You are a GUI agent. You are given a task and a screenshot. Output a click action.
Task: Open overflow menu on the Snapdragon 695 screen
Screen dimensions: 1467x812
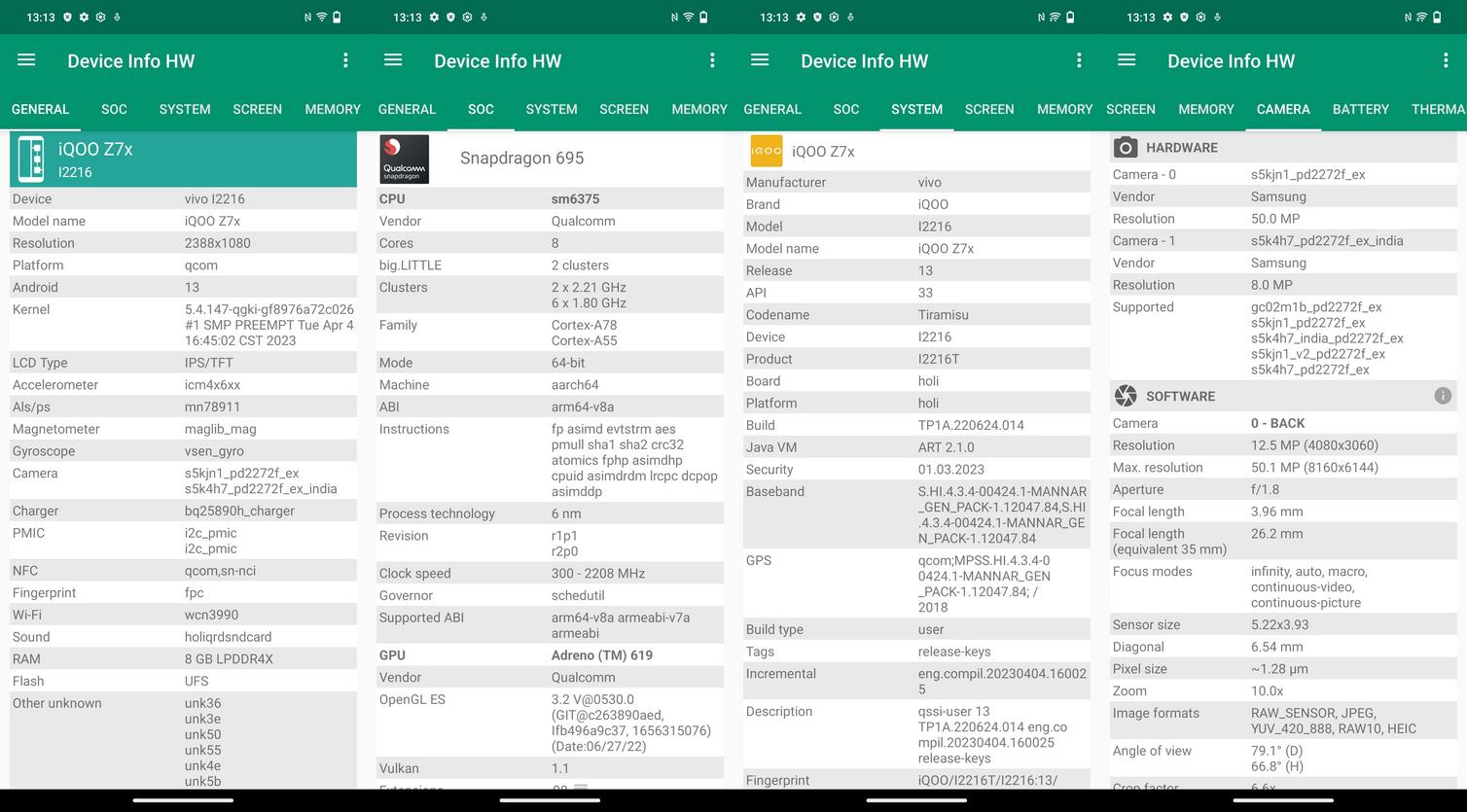coord(712,60)
